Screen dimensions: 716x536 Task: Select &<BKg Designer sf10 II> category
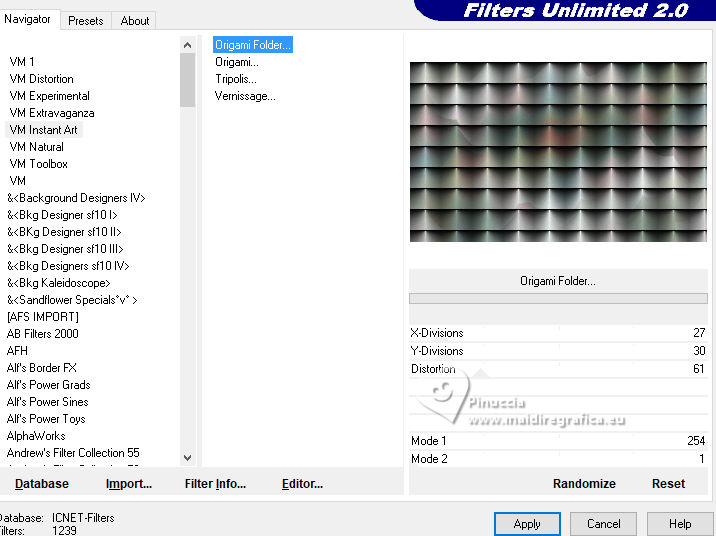(64, 232)
